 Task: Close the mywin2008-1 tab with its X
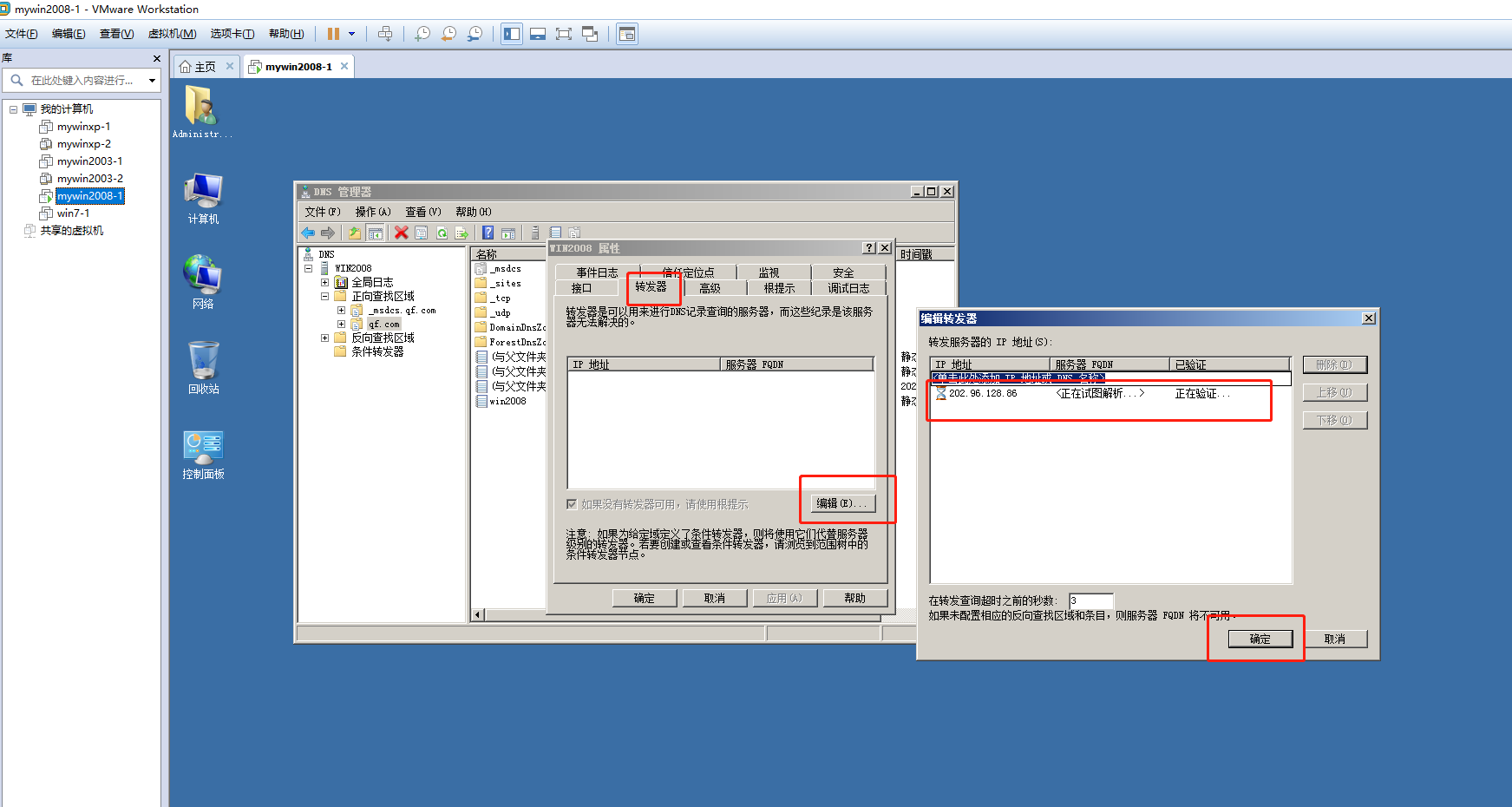coord(344,66)
